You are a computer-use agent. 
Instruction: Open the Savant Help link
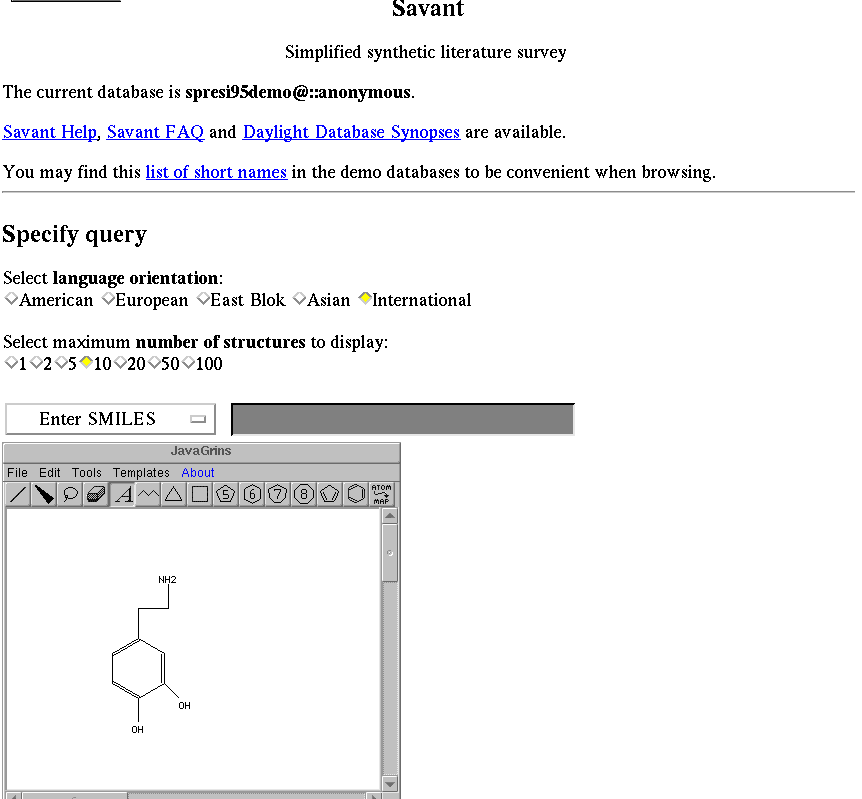(50, 132)
